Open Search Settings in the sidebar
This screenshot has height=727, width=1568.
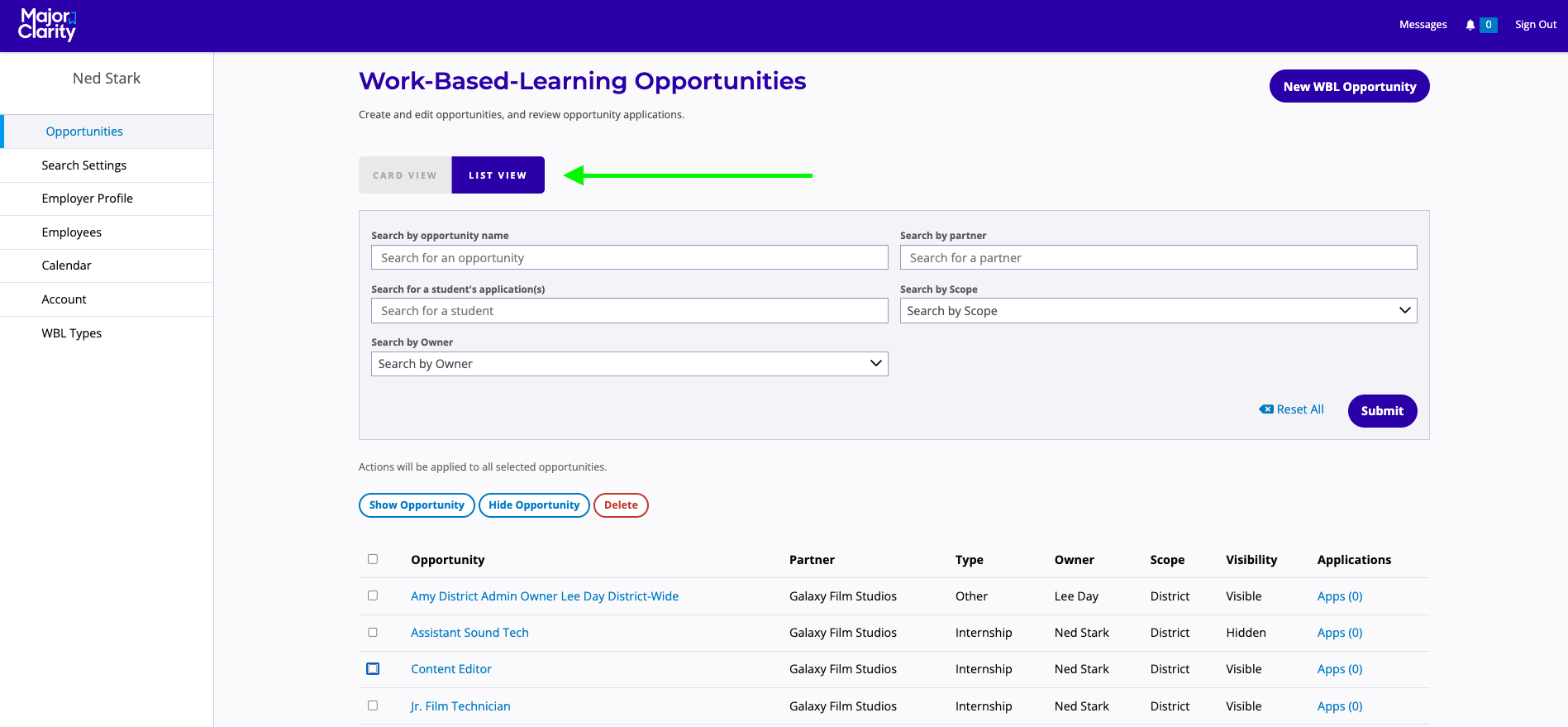click(x=84, y=165)
